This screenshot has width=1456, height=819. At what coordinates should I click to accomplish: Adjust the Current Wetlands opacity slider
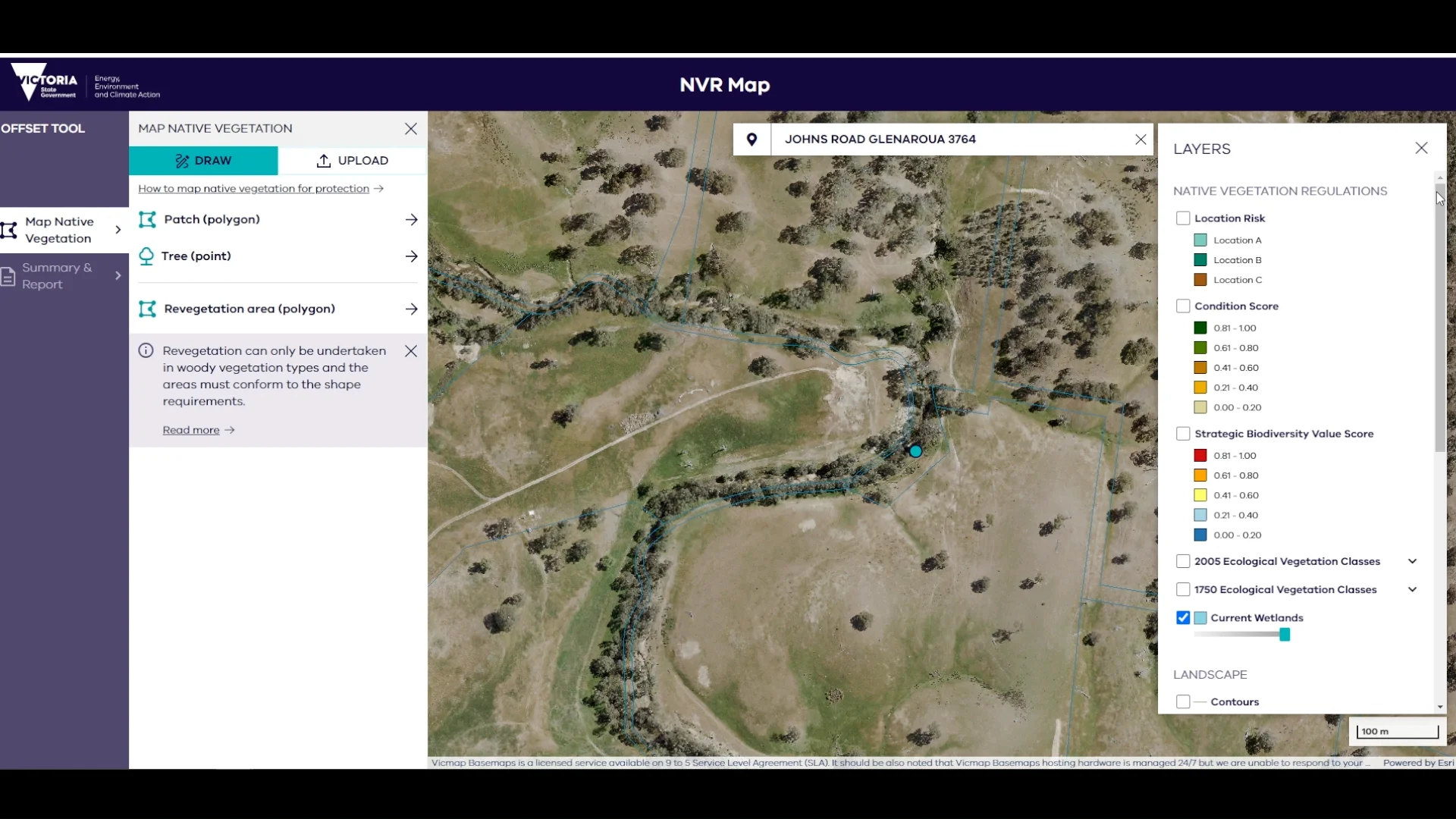pos(1284,635)
